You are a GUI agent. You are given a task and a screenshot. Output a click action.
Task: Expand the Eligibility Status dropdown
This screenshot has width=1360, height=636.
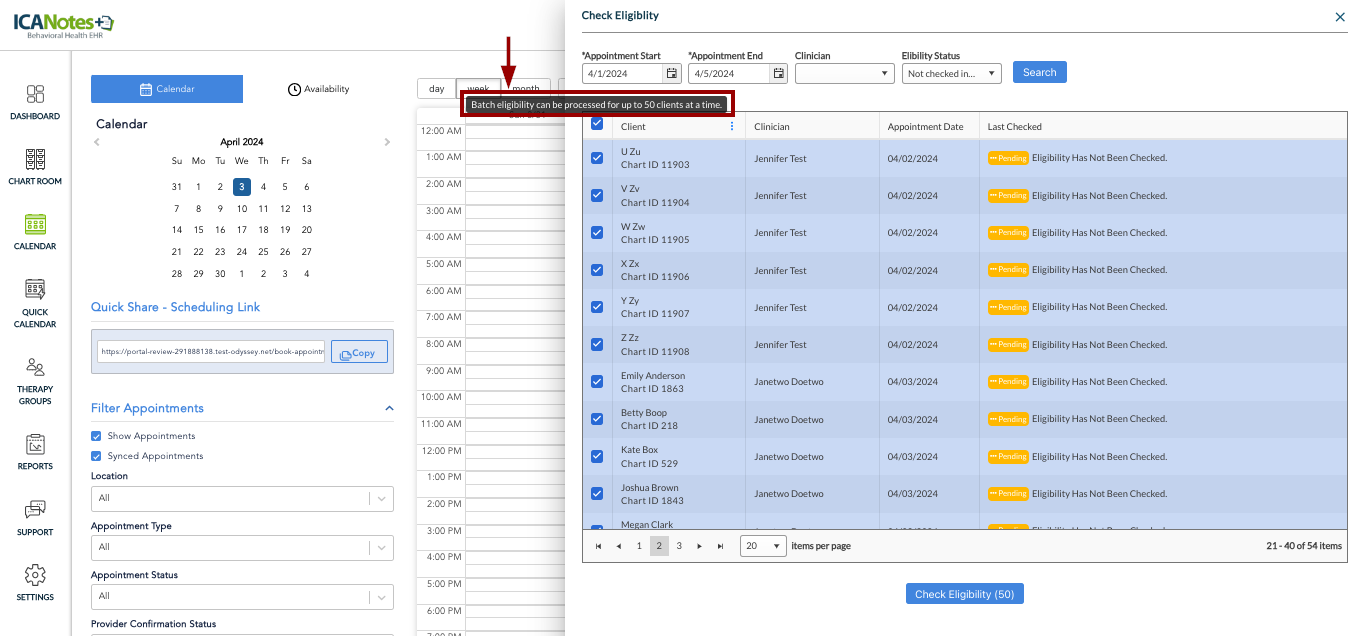coord(950,74)
